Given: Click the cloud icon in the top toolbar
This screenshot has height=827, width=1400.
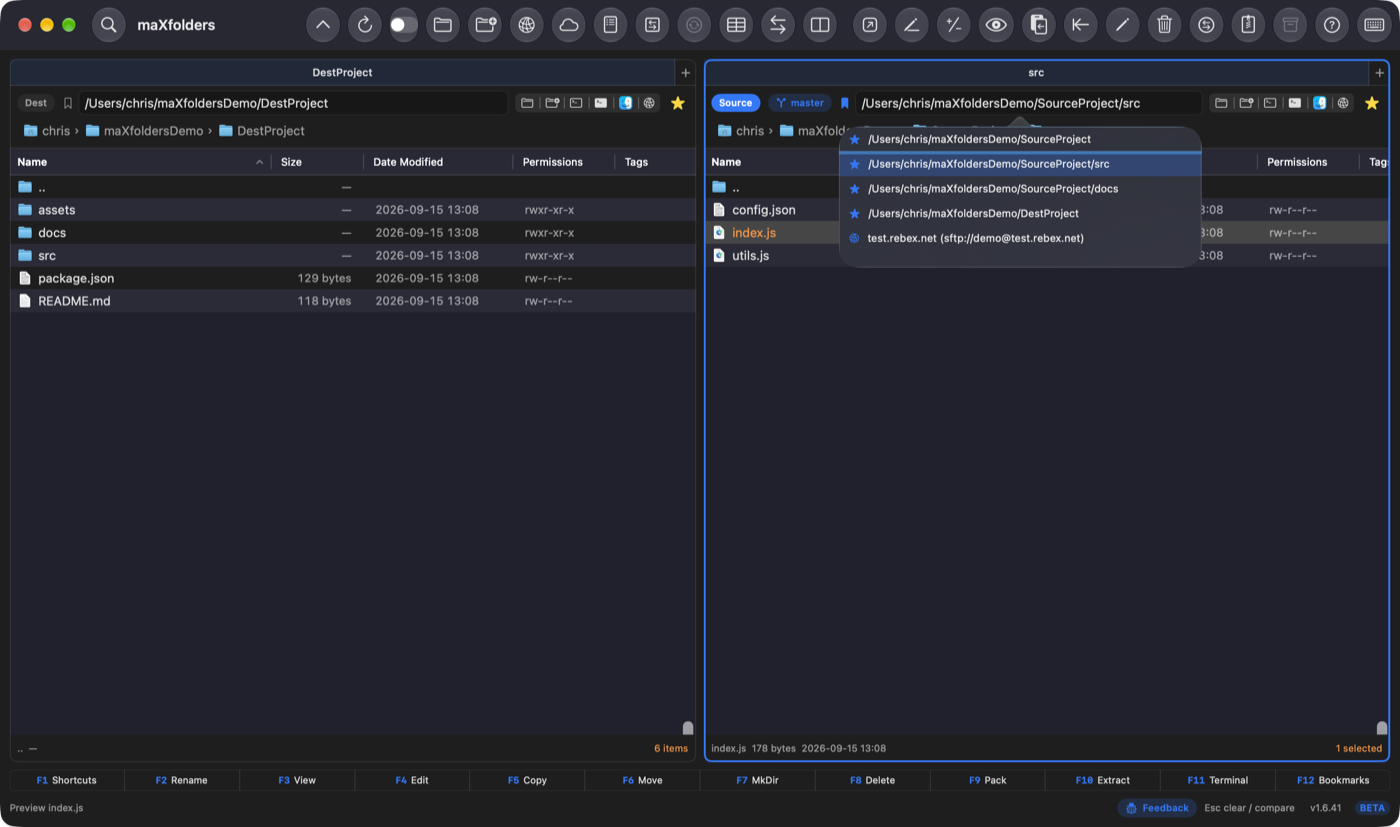Looking at the screenshot, I should pyautogui.click(x=568, y=25).
